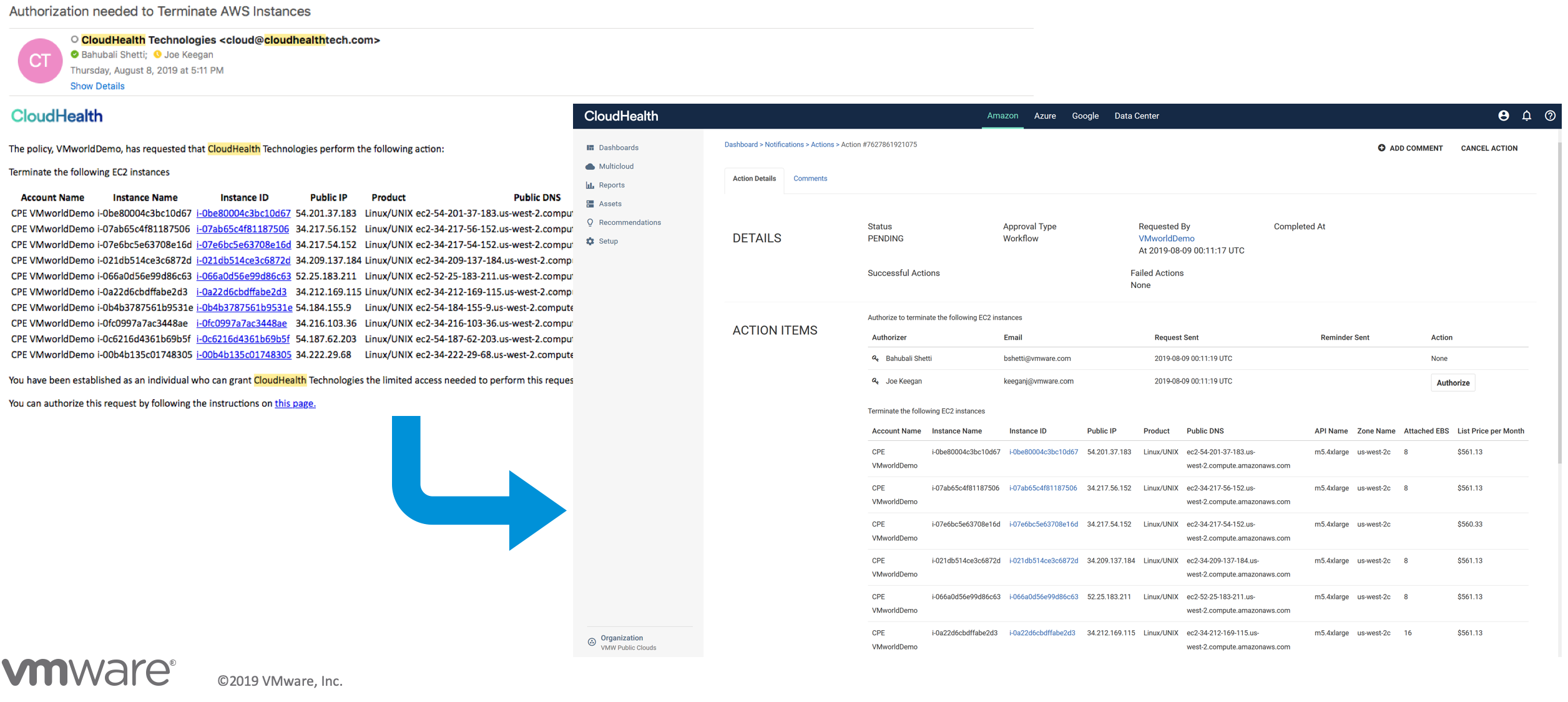1568x702 pixels.
Task: Open email link i-0be80004c3bc10d67
Action: (243, 214)
